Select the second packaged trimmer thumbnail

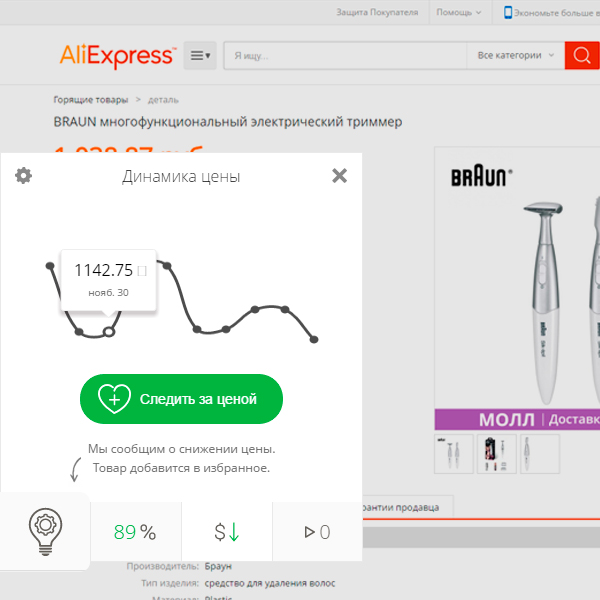497,454
